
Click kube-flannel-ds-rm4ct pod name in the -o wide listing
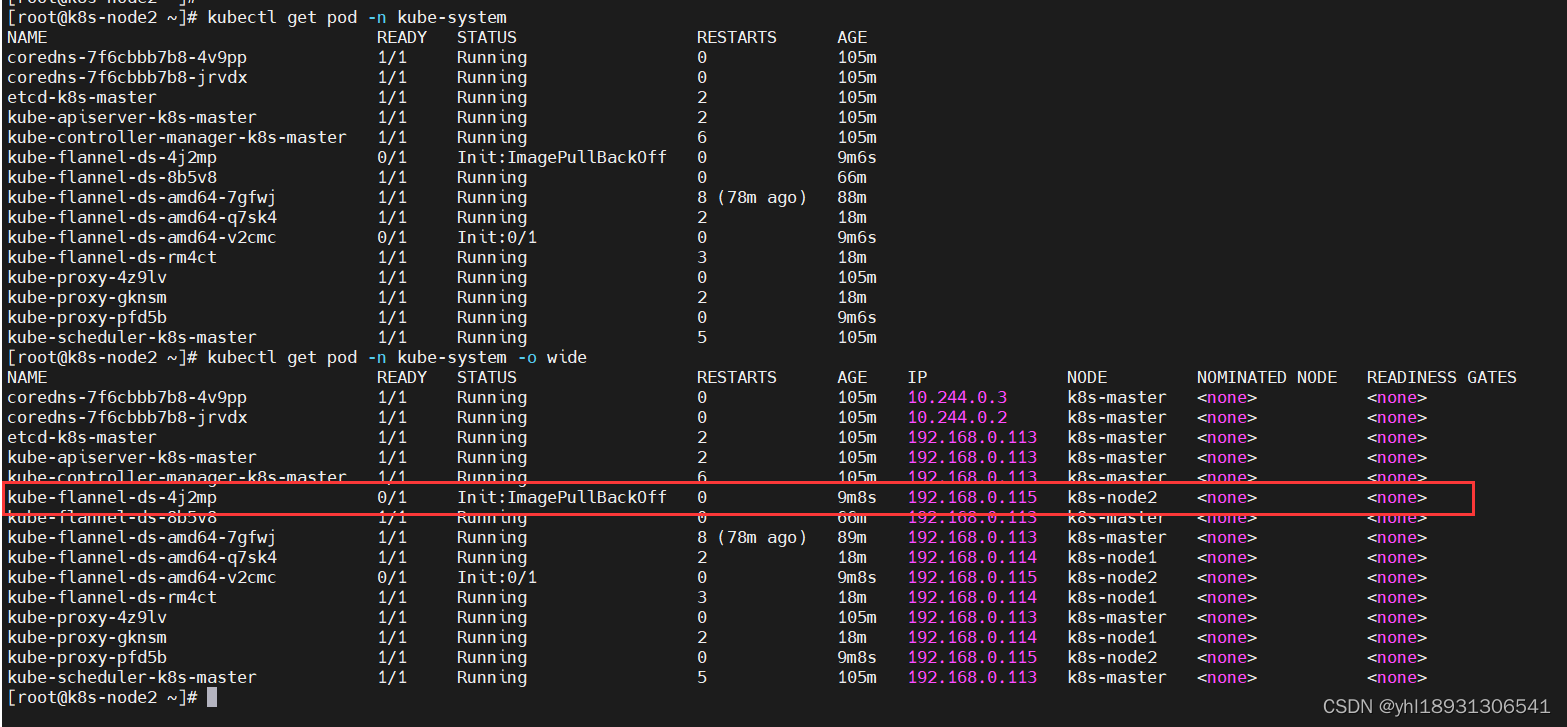tap(112, 597)
